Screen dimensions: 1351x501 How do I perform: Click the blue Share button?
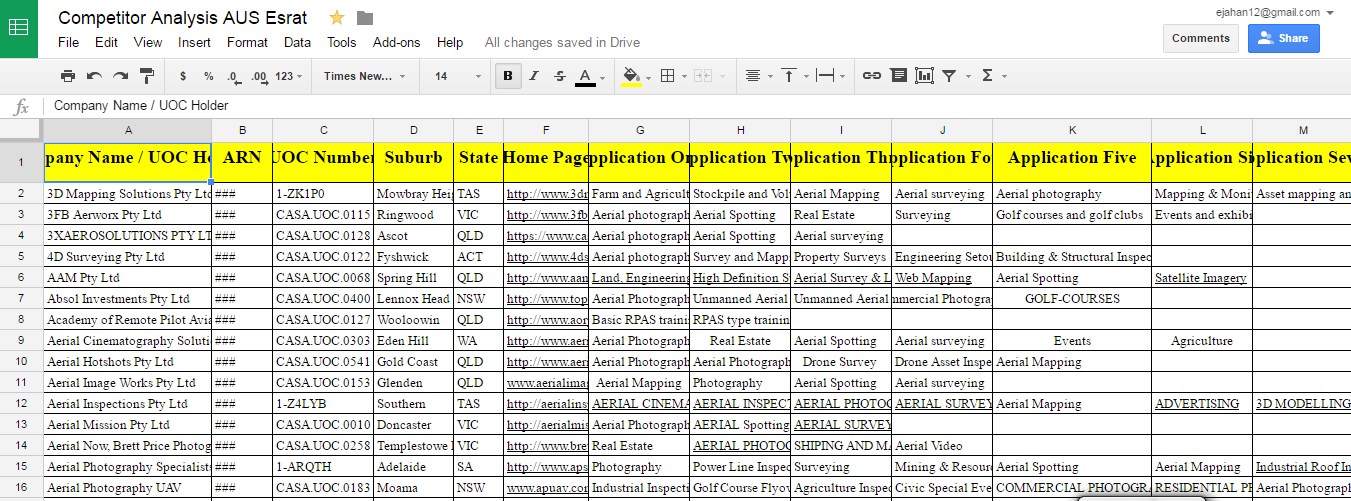[1283, 38]
